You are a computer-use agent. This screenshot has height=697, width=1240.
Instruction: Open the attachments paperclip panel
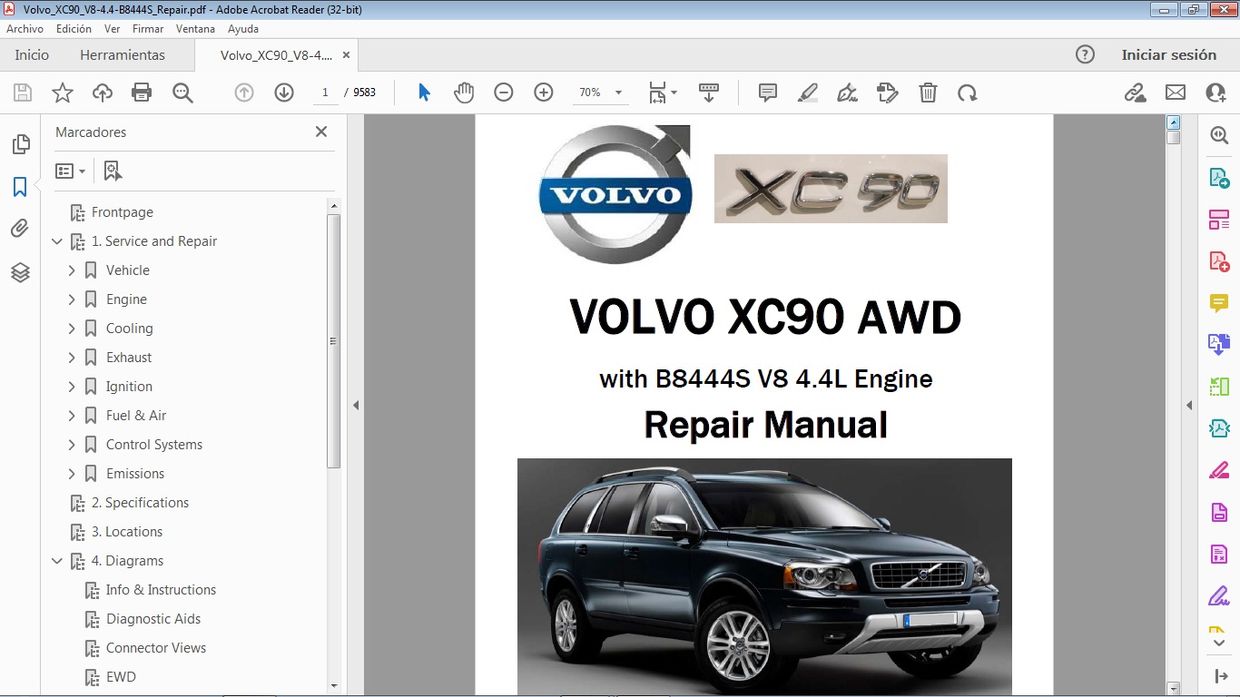(21, 227)
